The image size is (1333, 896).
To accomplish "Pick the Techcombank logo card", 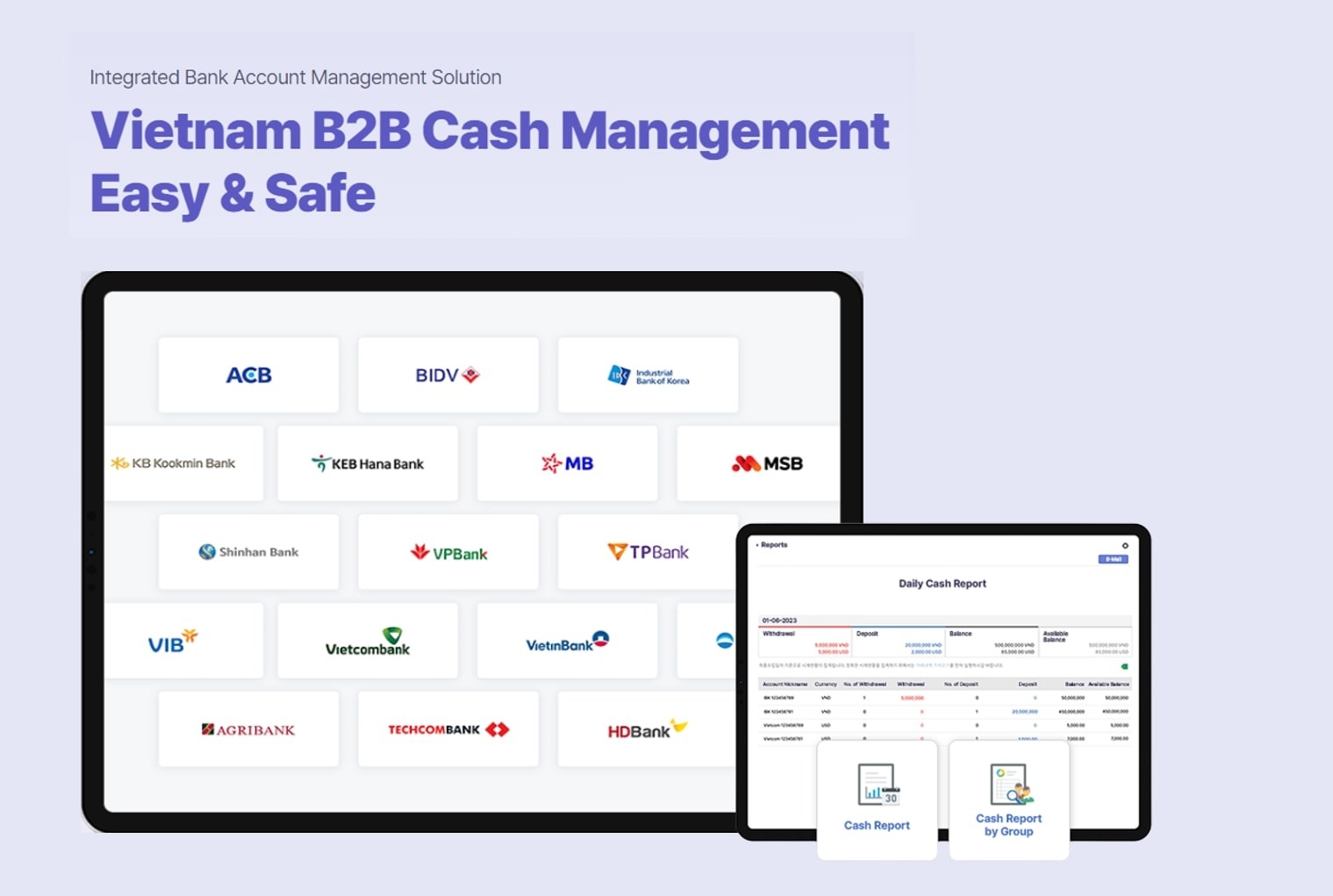I will (x=448, y=729).
